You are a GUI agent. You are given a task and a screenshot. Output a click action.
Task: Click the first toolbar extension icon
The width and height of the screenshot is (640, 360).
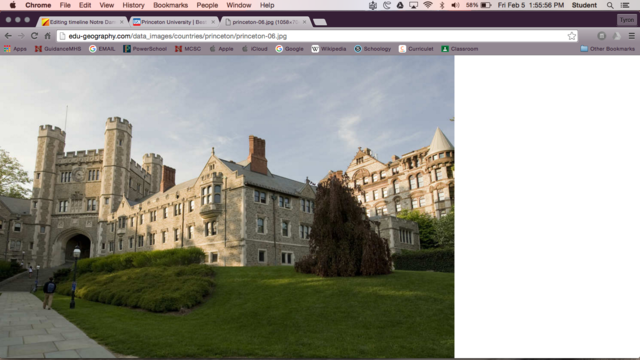[x=602, y=36]
